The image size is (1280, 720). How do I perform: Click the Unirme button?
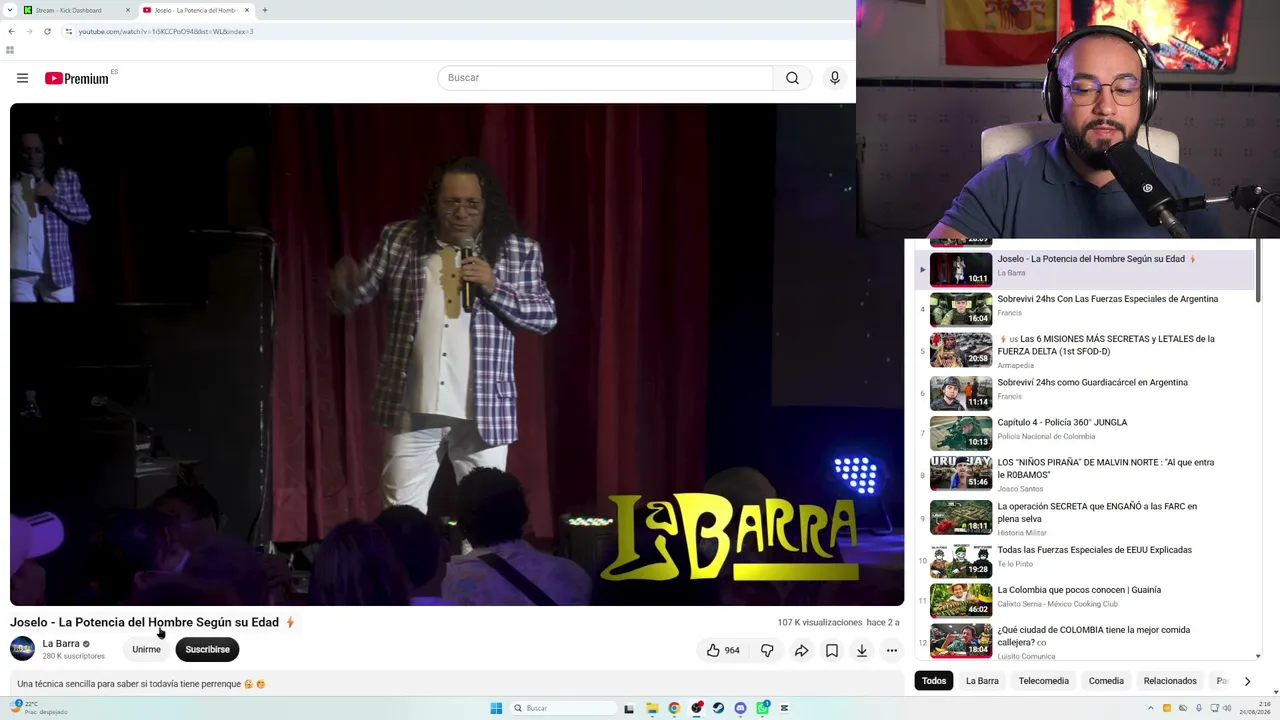coord(146,650)
